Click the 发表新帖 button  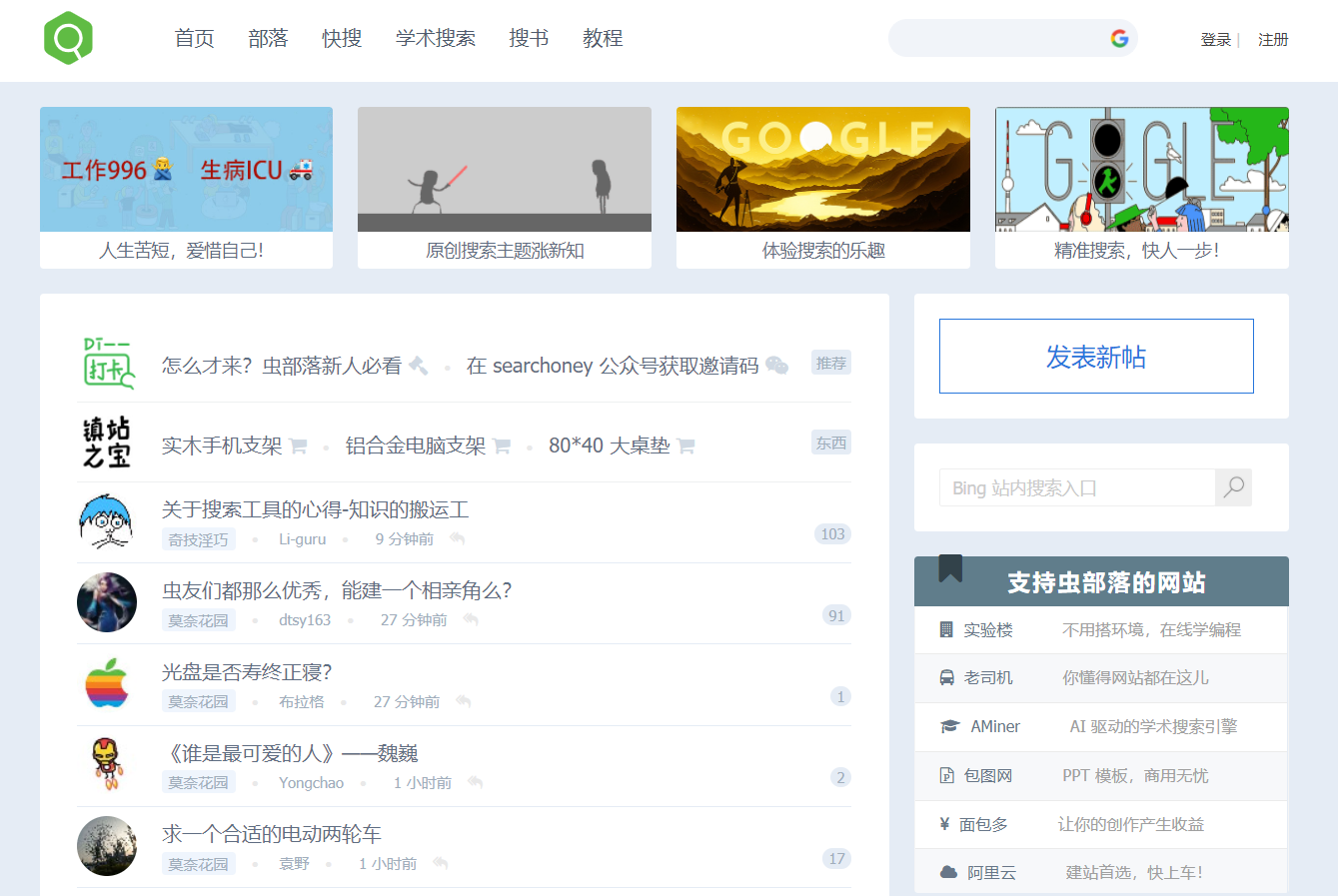pos(1096,357)
